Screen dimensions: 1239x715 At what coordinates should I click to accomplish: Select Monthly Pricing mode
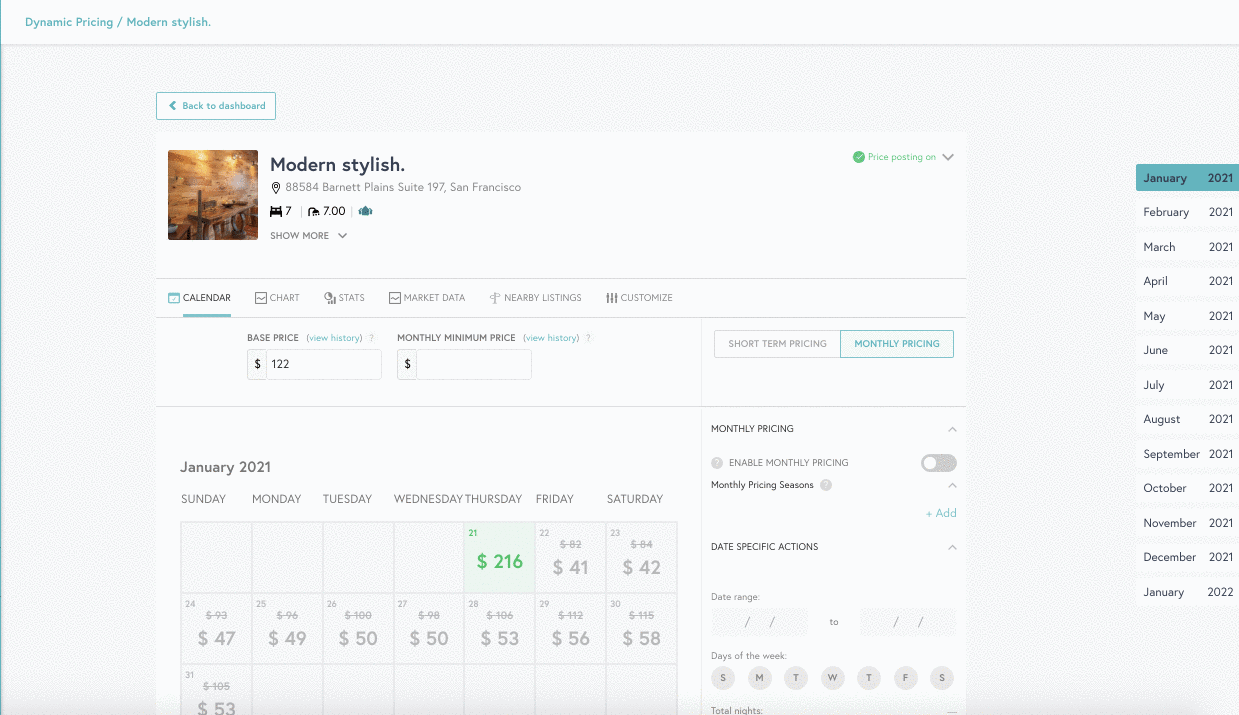(x=897, y=344)
